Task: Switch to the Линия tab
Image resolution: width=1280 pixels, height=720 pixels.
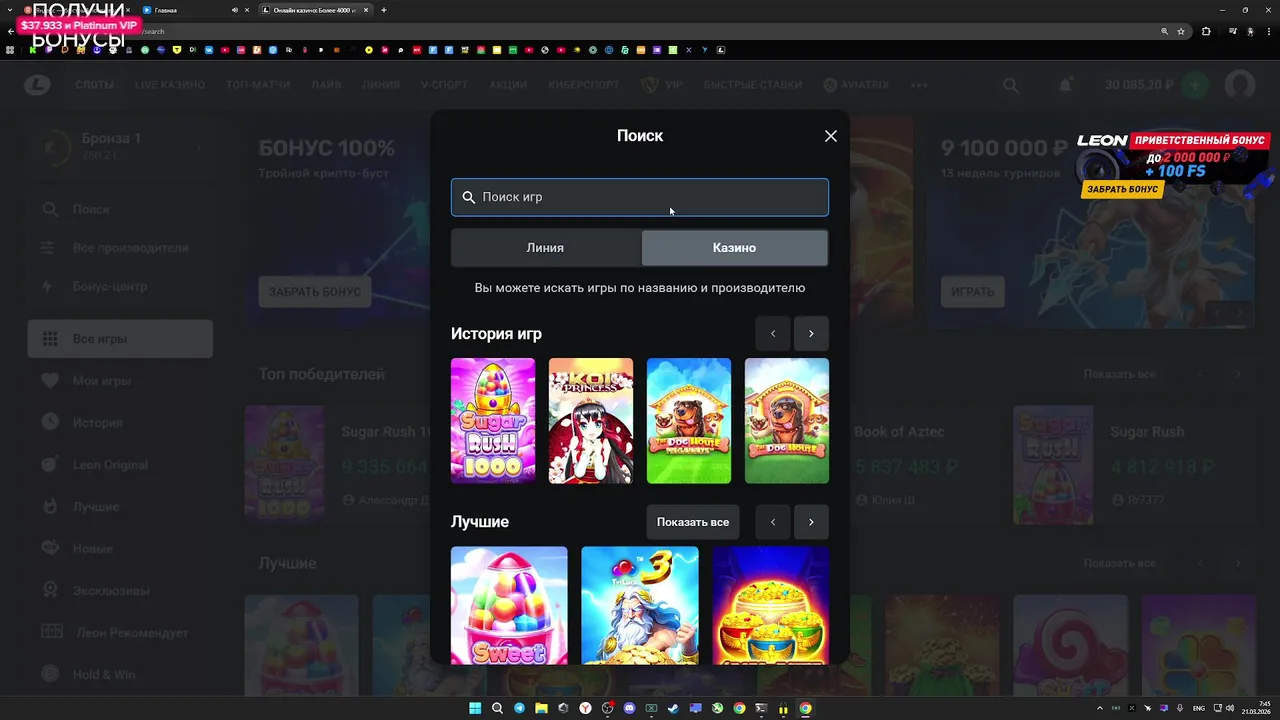Action: 545,248
